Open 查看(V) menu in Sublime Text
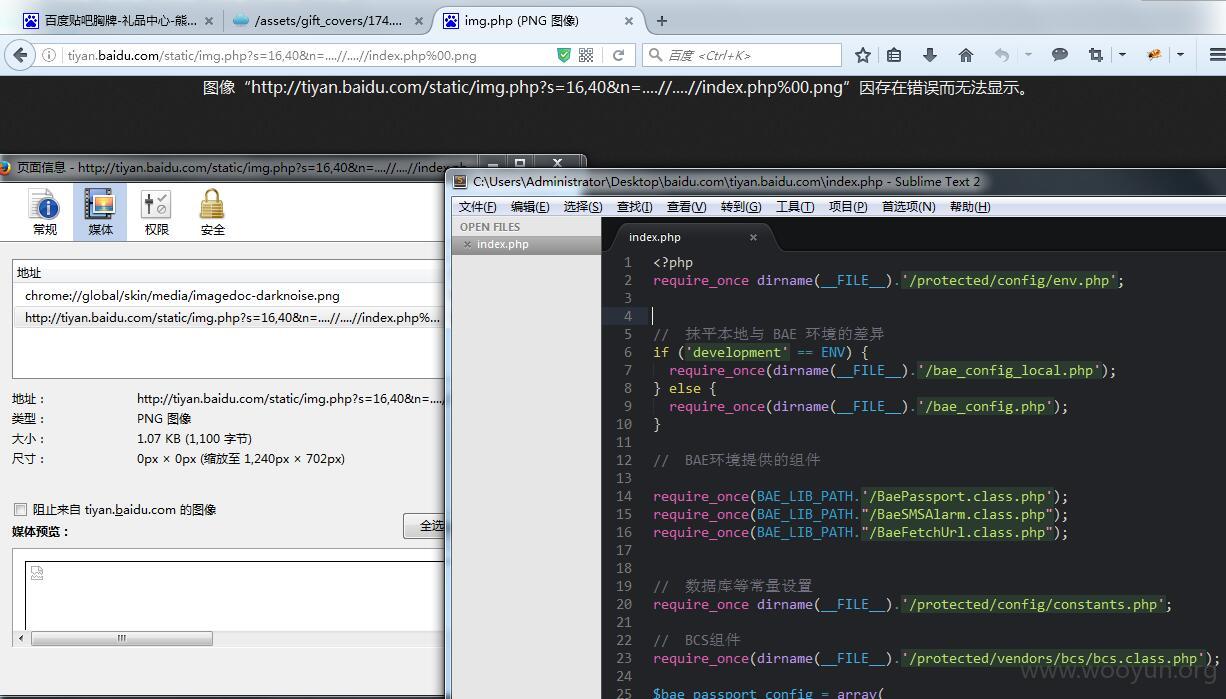Image resolution: width=1226 pixels, height=699 pixels. coord(686,207)
